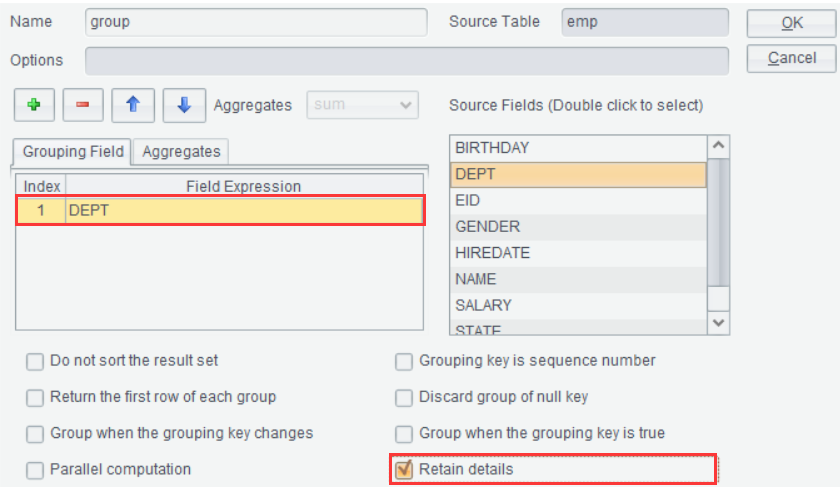
Task: Click the red minus remove button
Action: tap(82, 105)
